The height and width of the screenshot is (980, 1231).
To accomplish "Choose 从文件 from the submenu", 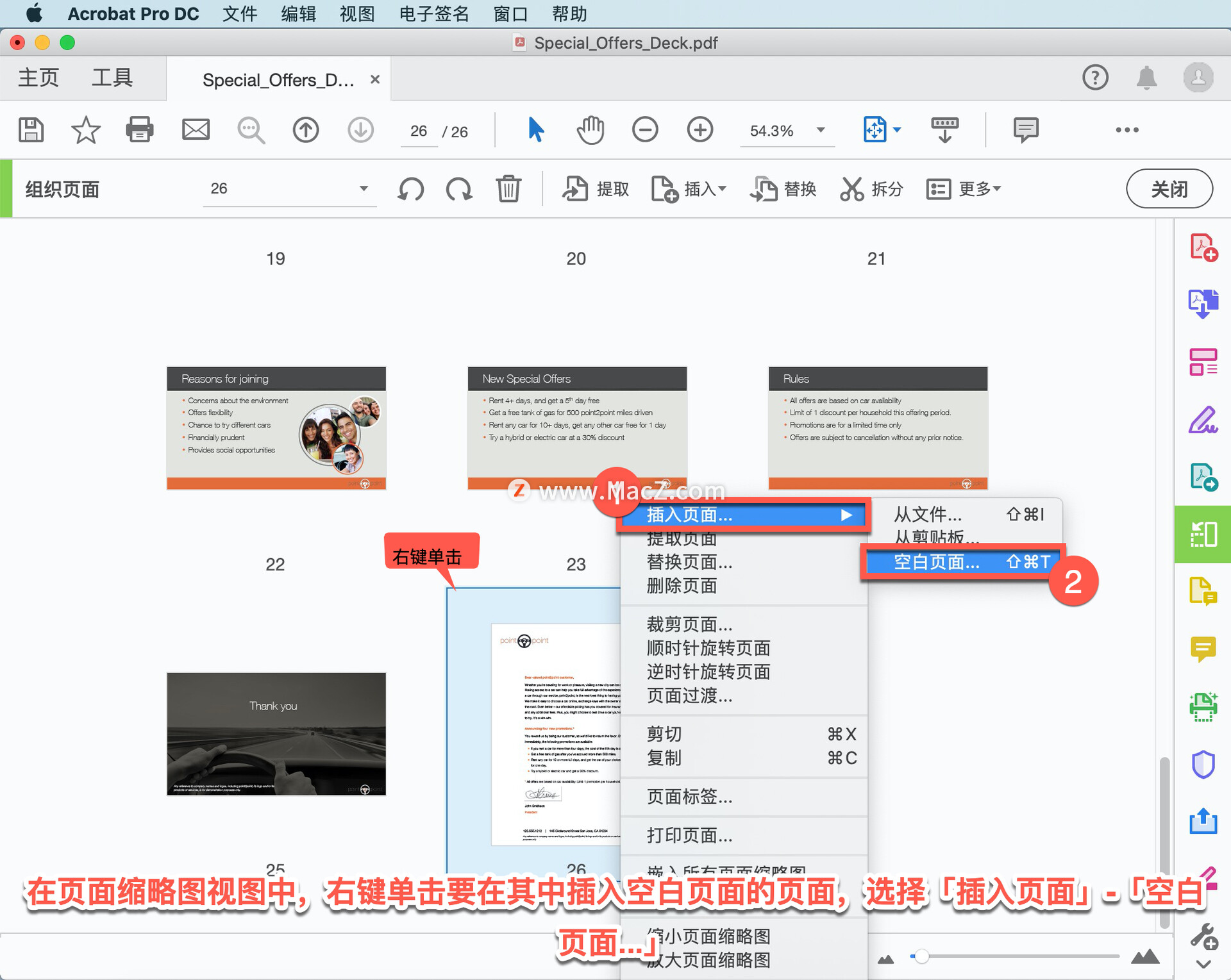I will (x=968, y=514).
